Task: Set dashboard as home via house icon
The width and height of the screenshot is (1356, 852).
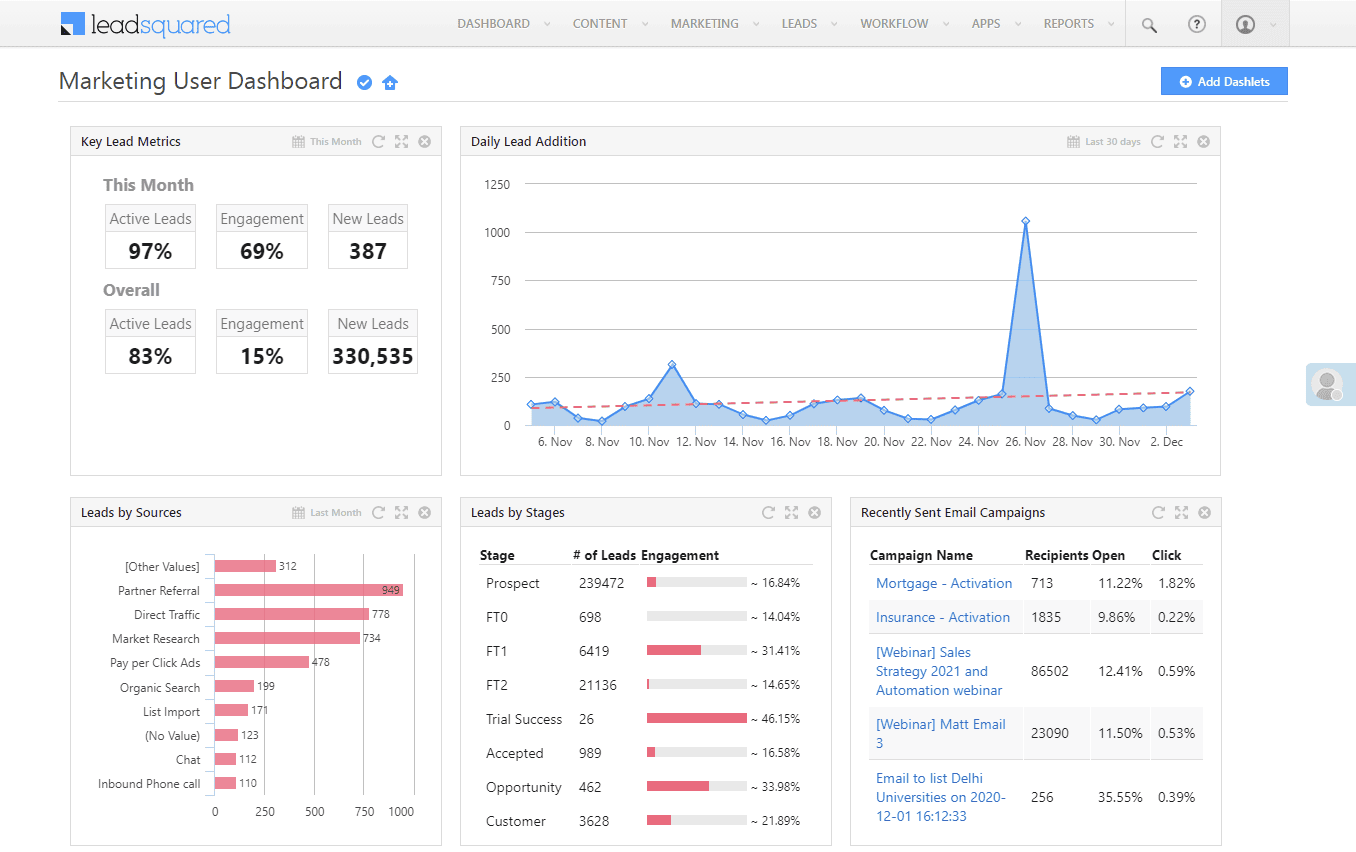Action: [390, 83]
